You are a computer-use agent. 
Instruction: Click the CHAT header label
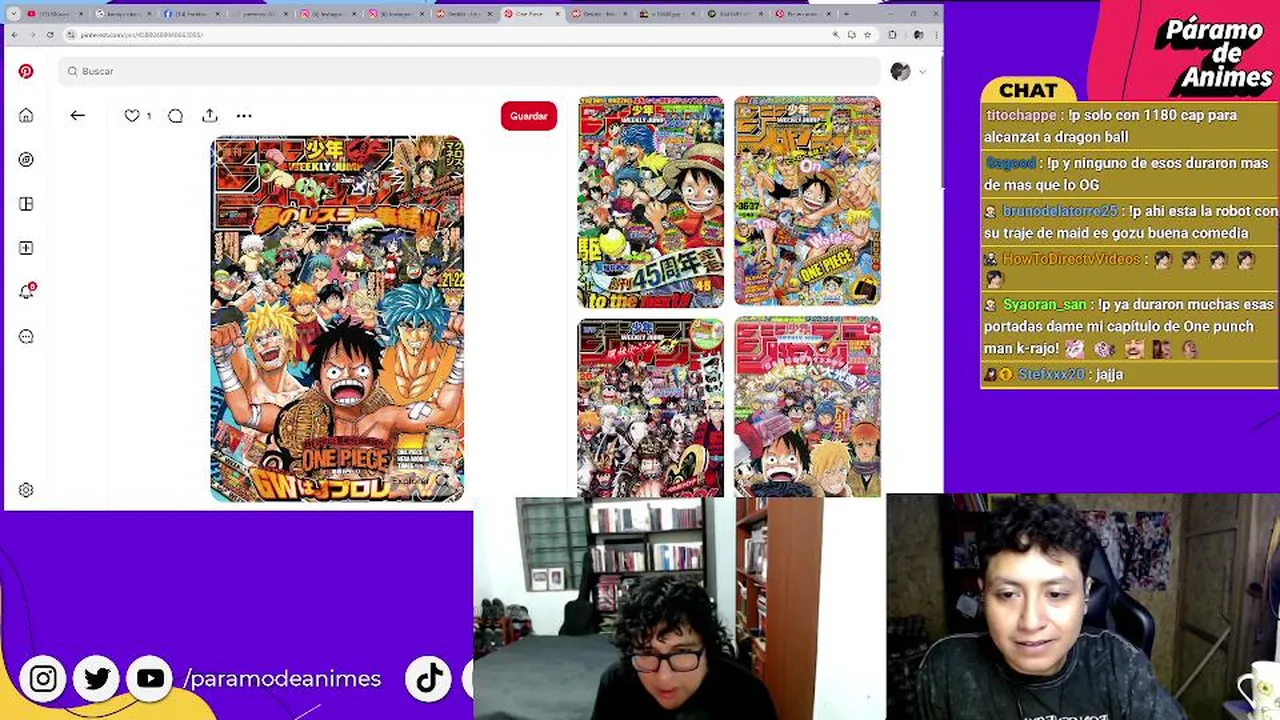tap(1028, 90)
